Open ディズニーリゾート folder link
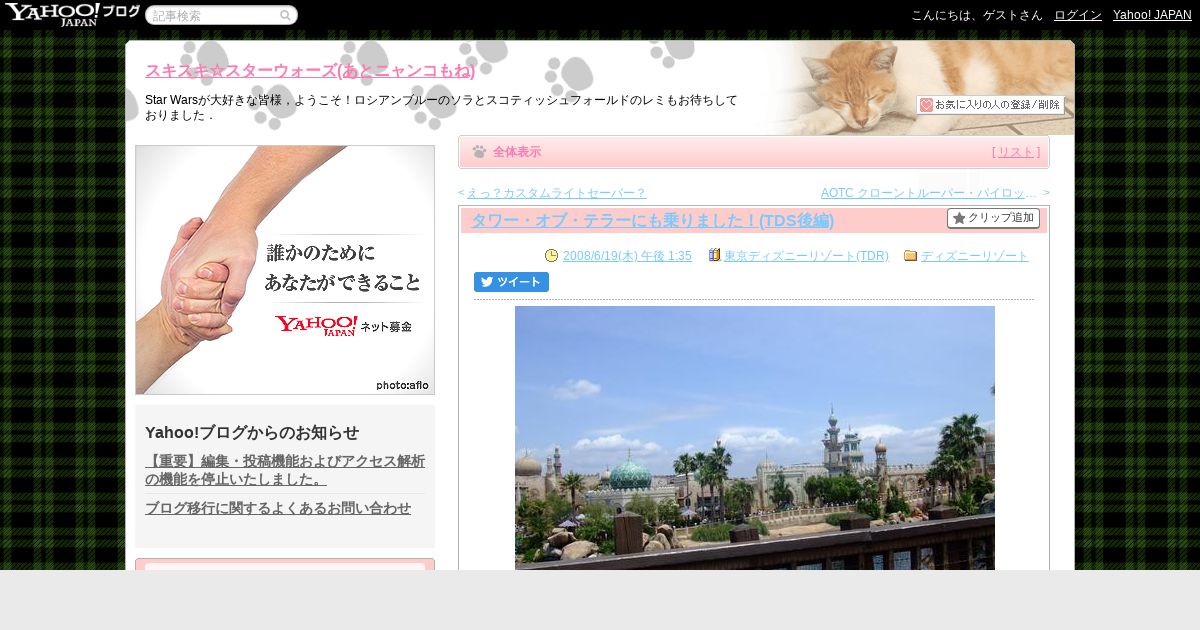This screenshot has height=630, width=1200. [974, 256]
